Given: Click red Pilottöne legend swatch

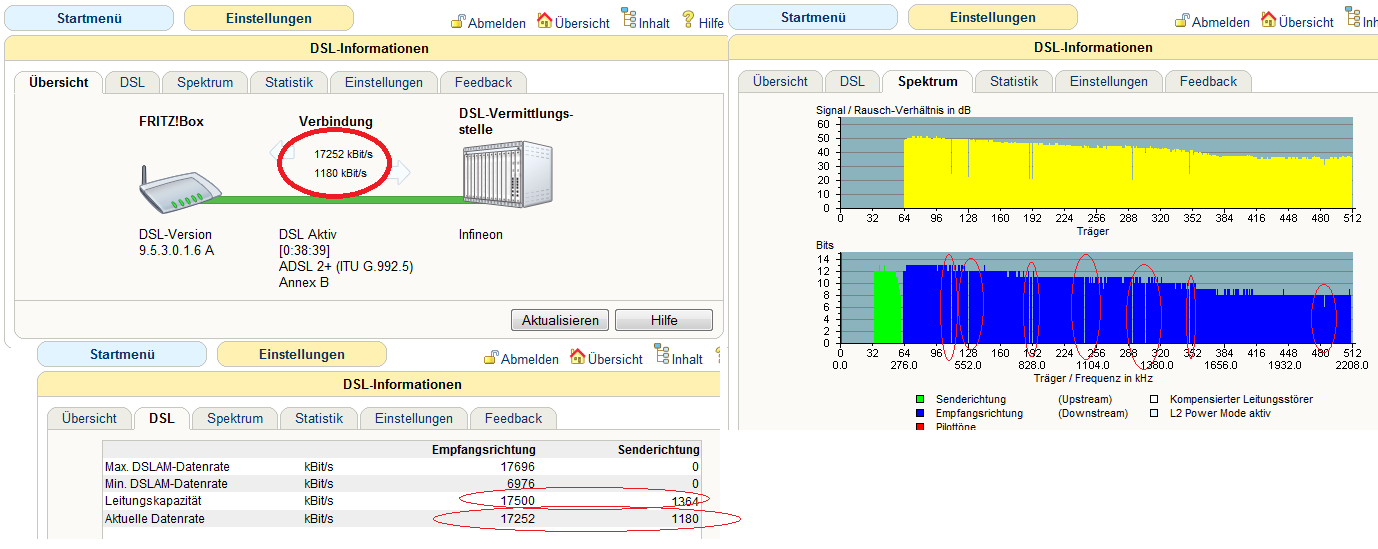Looking at the screenshot, I should 920,427.
